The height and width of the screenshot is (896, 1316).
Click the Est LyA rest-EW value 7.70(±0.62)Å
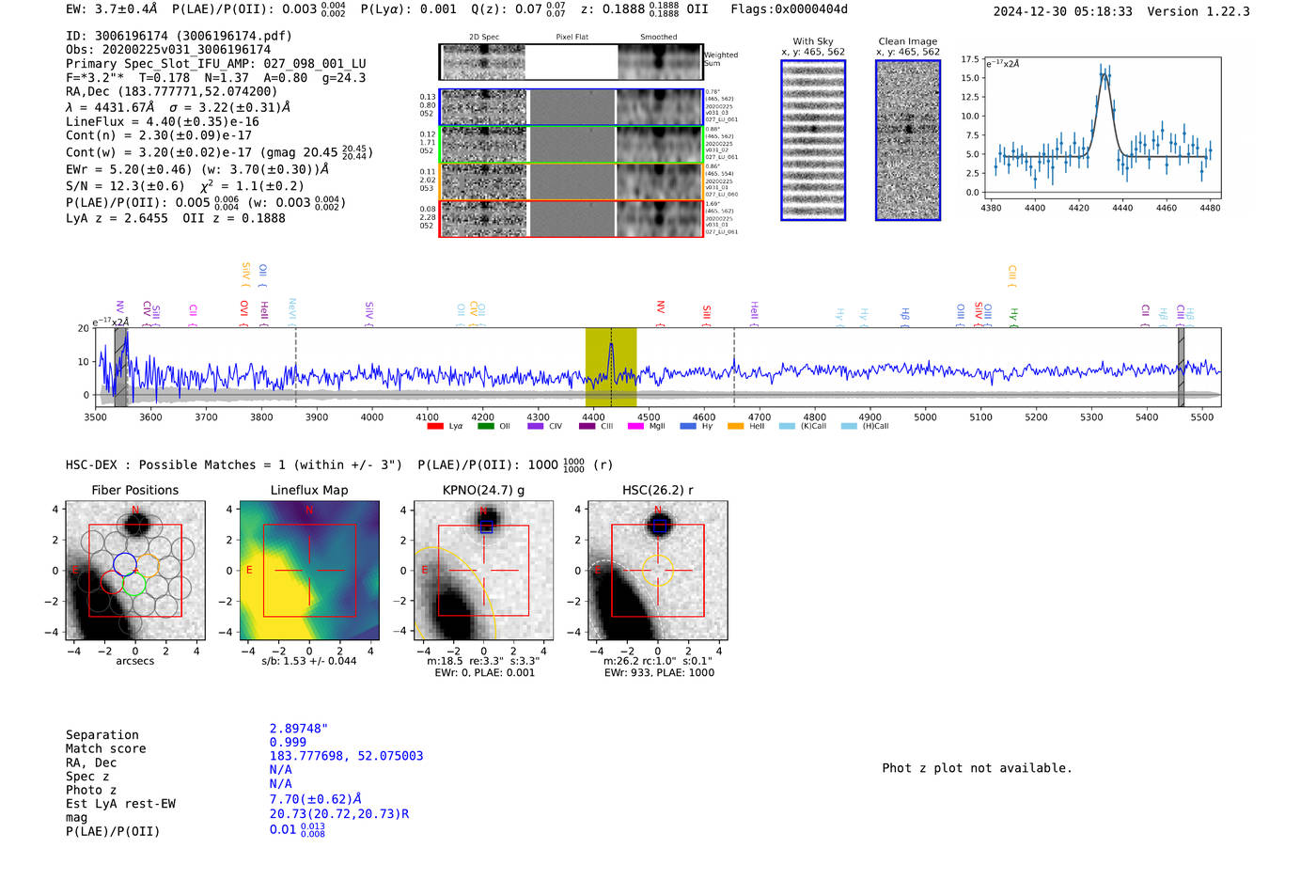tap(316, 799)
